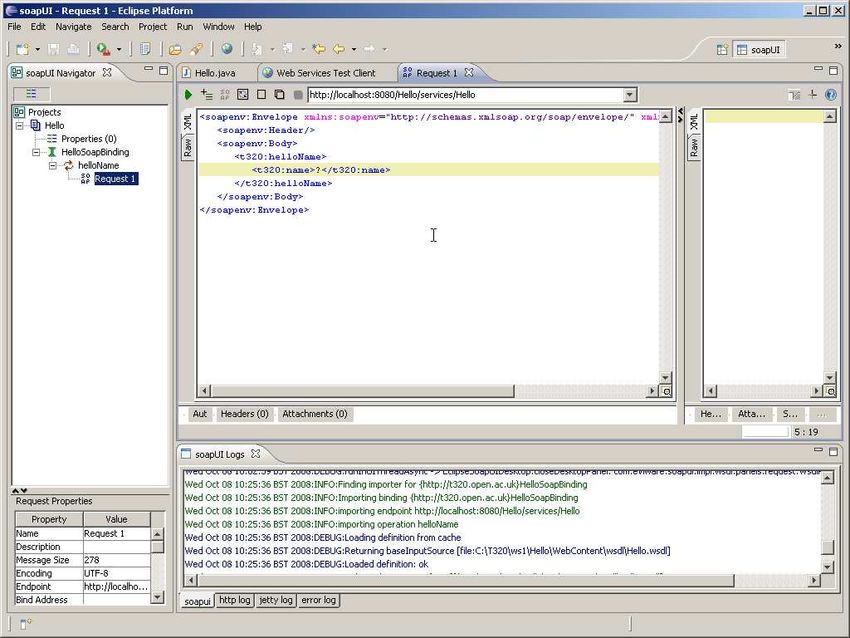Open the File menu

14,27
